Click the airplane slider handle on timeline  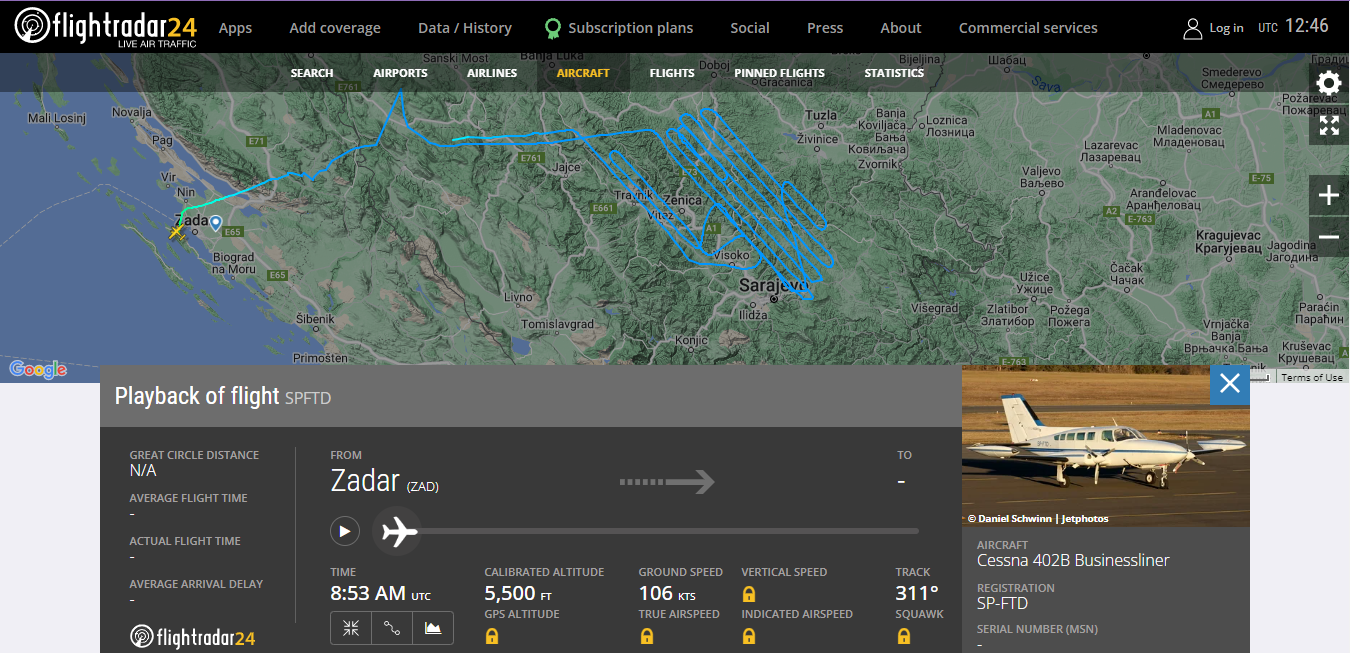tap(398, 531)
